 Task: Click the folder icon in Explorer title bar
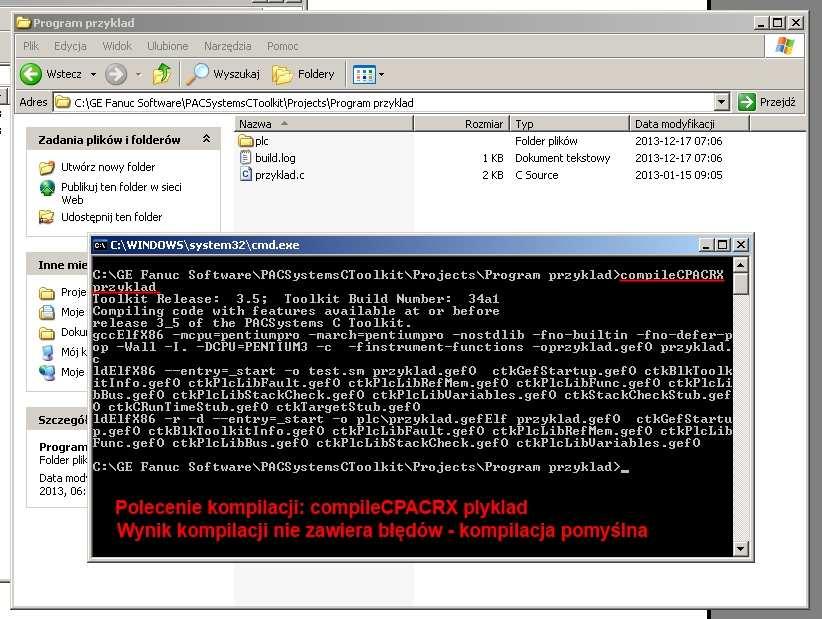pyautogui.click(x=23, y=23)
